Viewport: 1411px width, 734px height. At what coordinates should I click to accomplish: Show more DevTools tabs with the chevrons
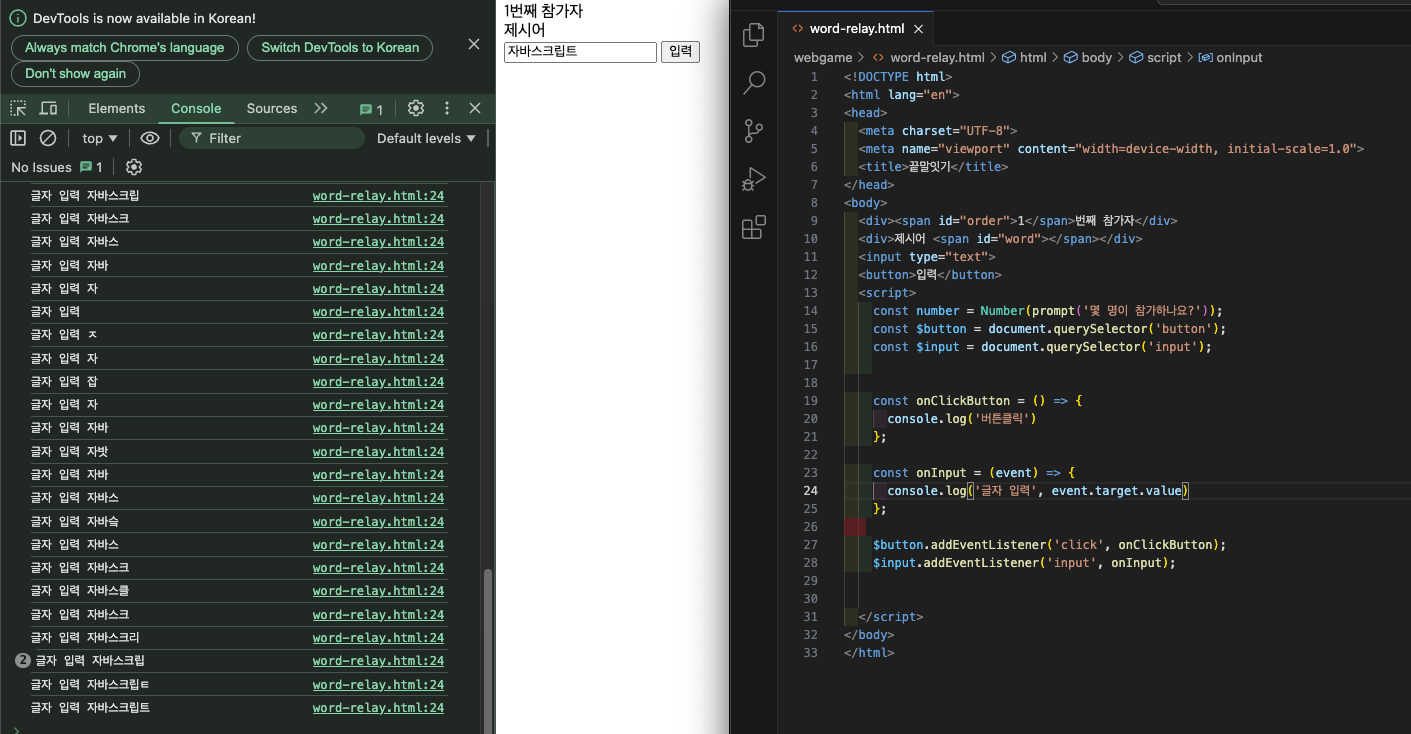tap(321, 108)
